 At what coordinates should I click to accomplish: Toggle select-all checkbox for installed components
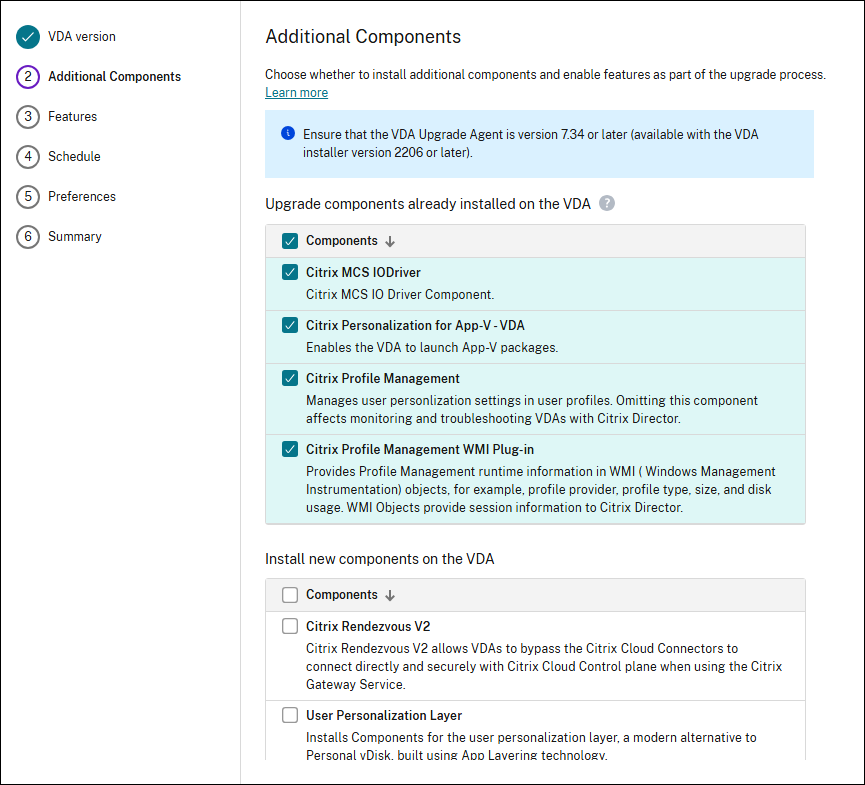[x=290, y=241]
